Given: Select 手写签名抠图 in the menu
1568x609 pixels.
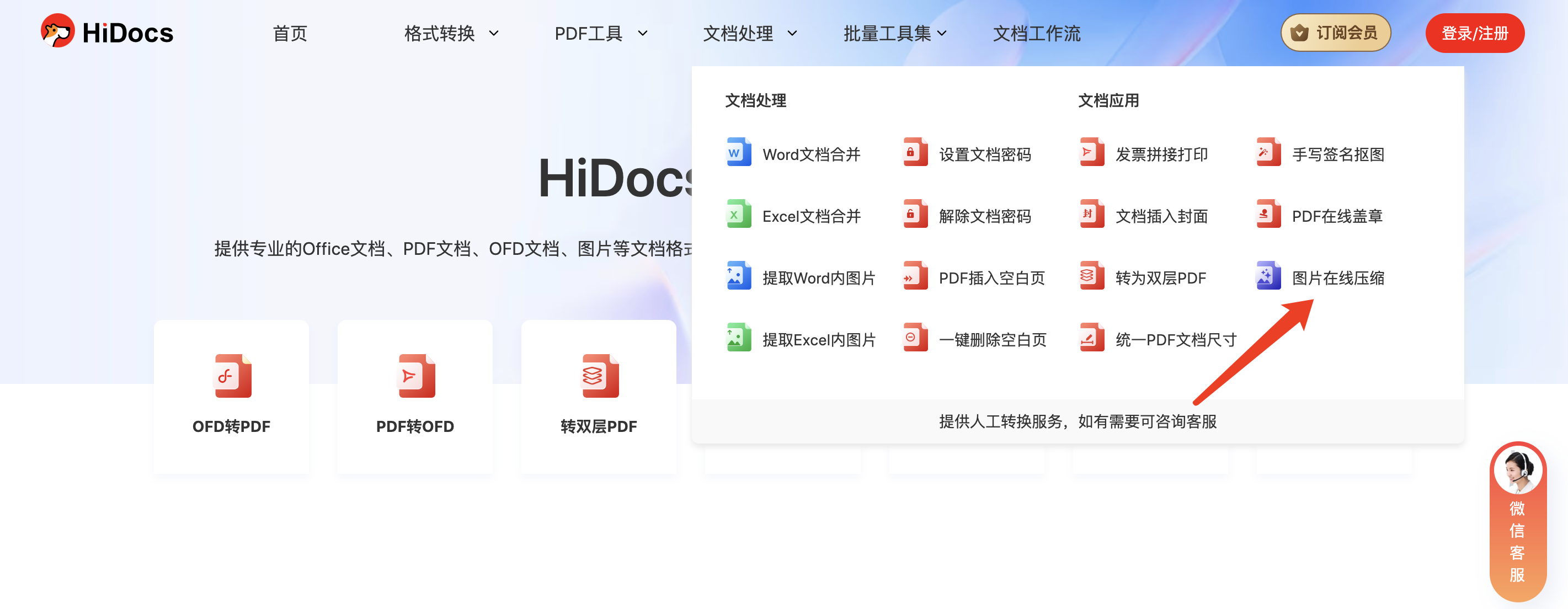Looking at the screenshot, I should [x=1337, y=154].
